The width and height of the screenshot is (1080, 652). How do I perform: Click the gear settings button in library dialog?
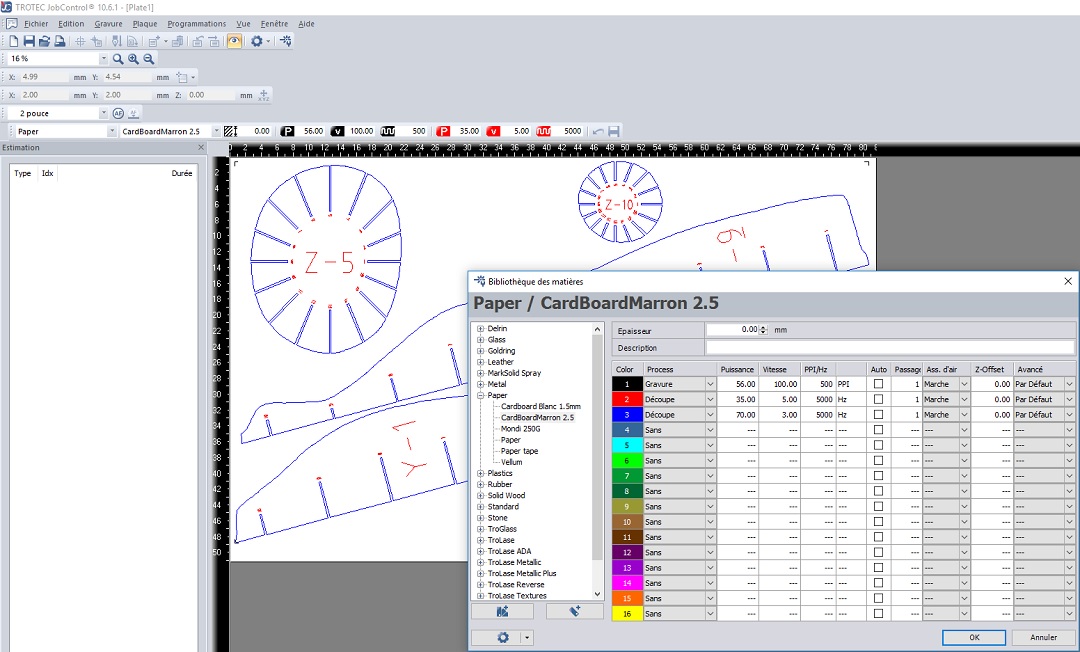tap(503, 638)
